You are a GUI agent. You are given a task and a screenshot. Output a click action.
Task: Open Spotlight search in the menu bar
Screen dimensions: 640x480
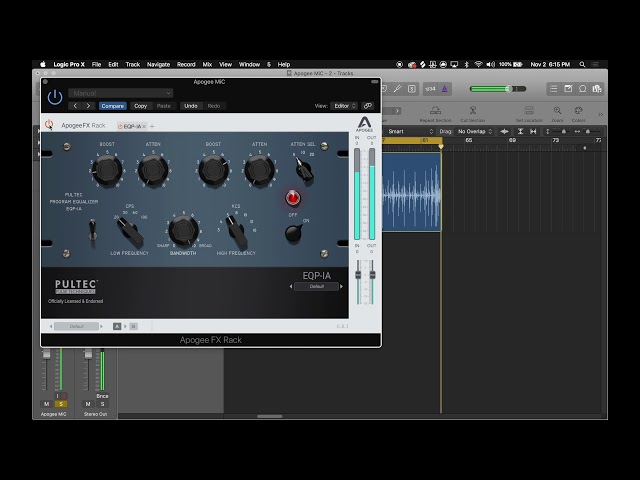[582, 64]
